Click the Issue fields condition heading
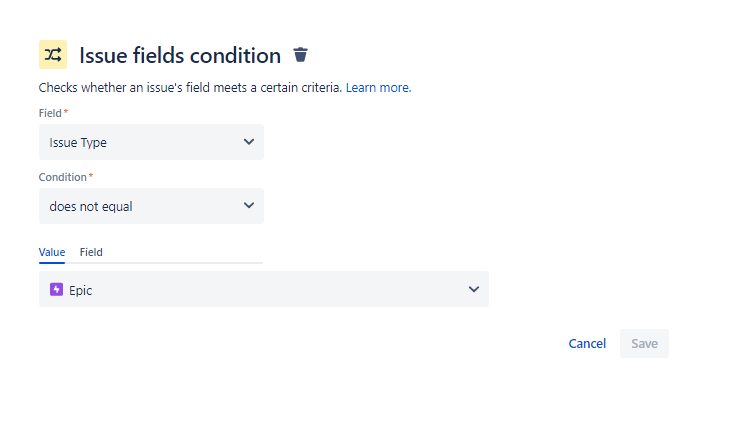 180,55
